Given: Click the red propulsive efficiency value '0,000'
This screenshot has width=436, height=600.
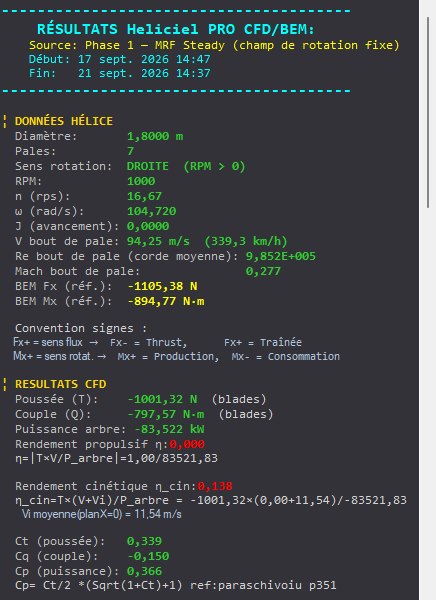Looking at the screenshot, I should [x=187, y=444].
